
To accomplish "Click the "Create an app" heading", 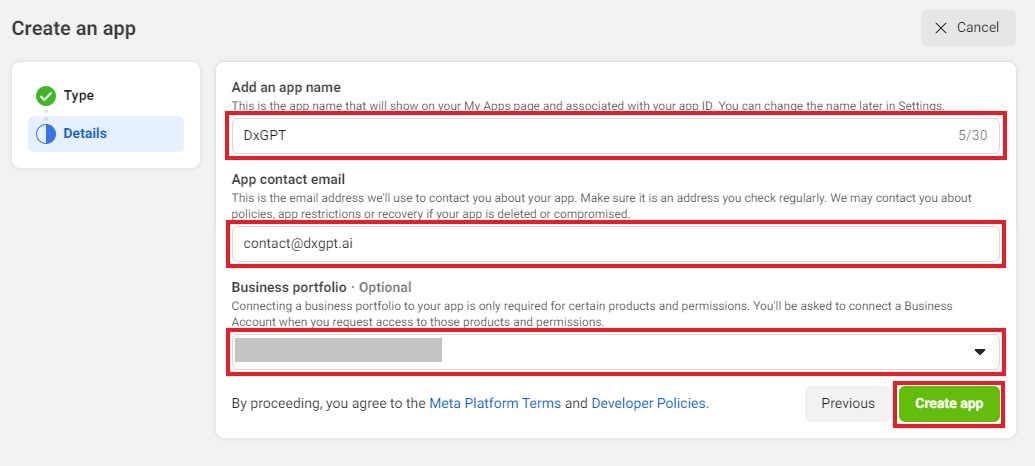I will coord(74,28).
